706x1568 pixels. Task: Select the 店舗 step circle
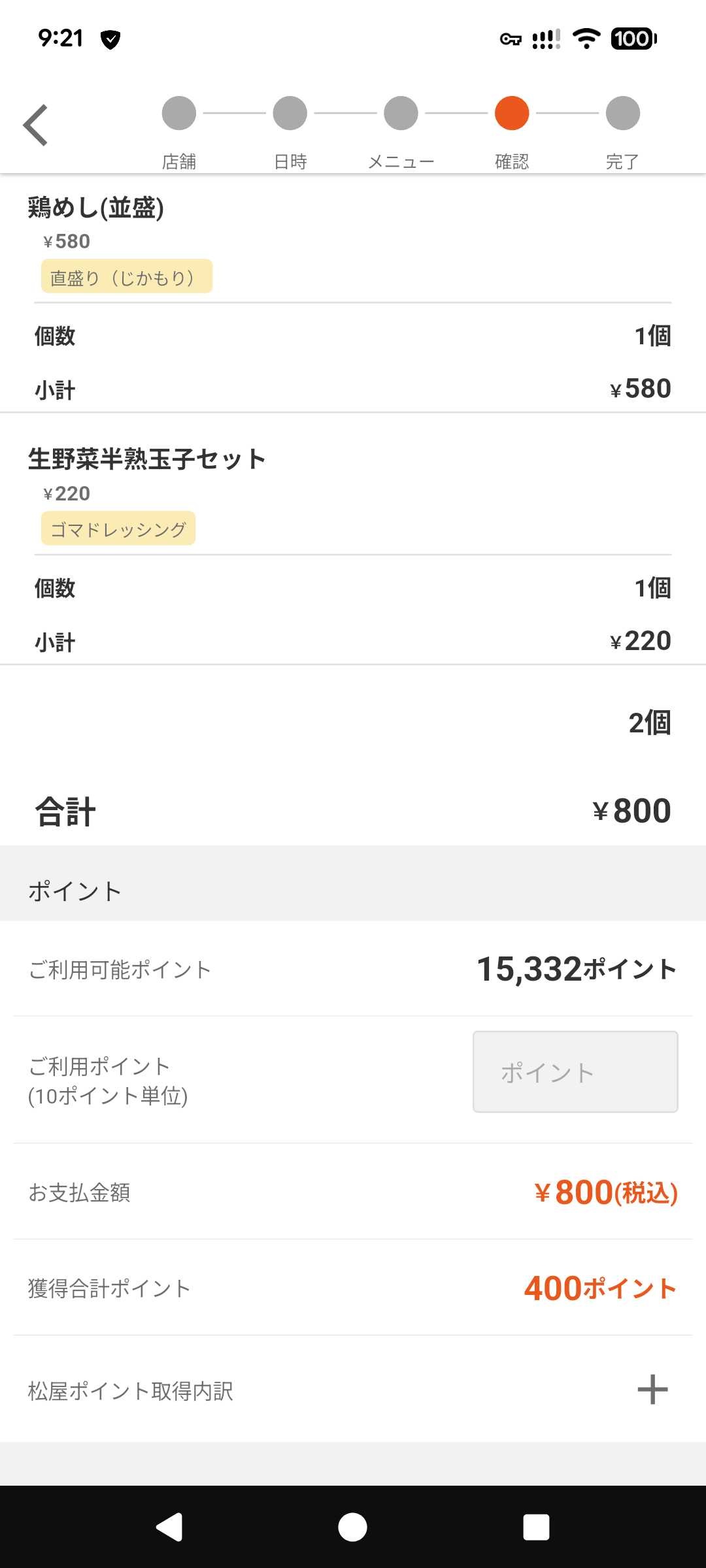click(179, 113)
